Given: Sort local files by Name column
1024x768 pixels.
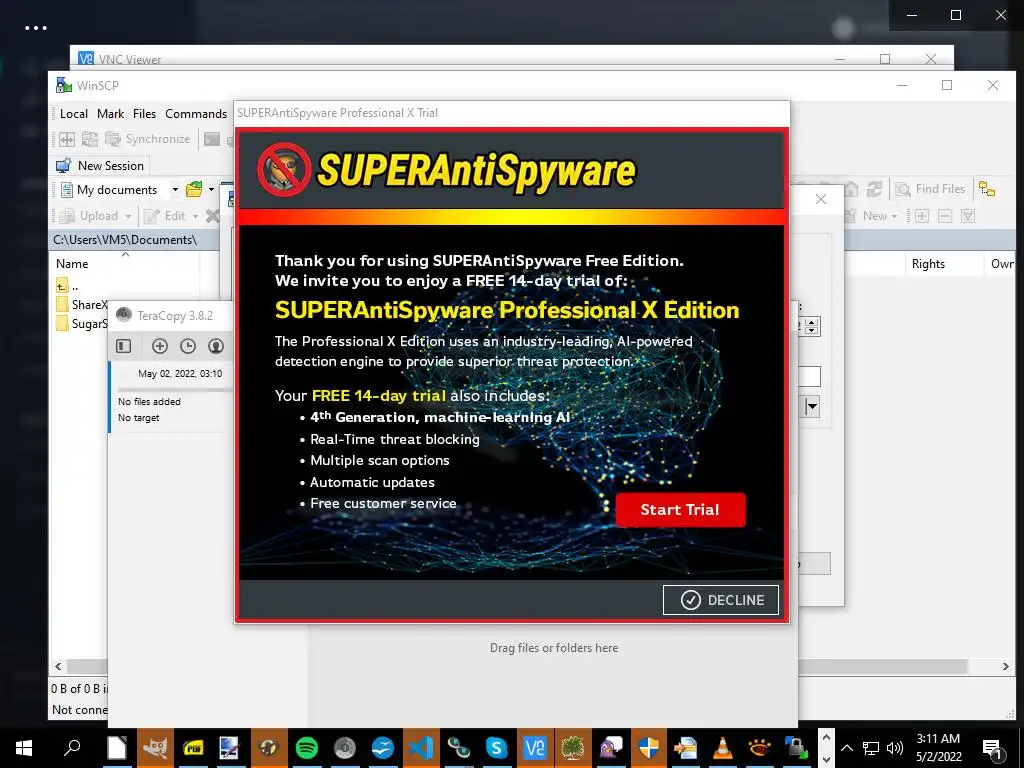Looking at the screenshot, I should pyautogui.click(x=72, y=264).
